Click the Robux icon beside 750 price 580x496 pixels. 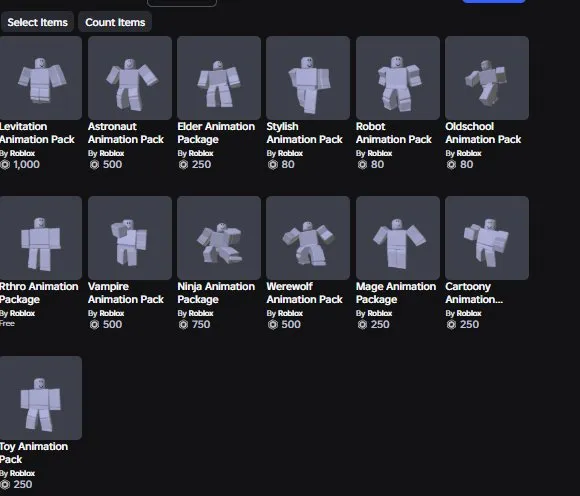tap(183, 324)
